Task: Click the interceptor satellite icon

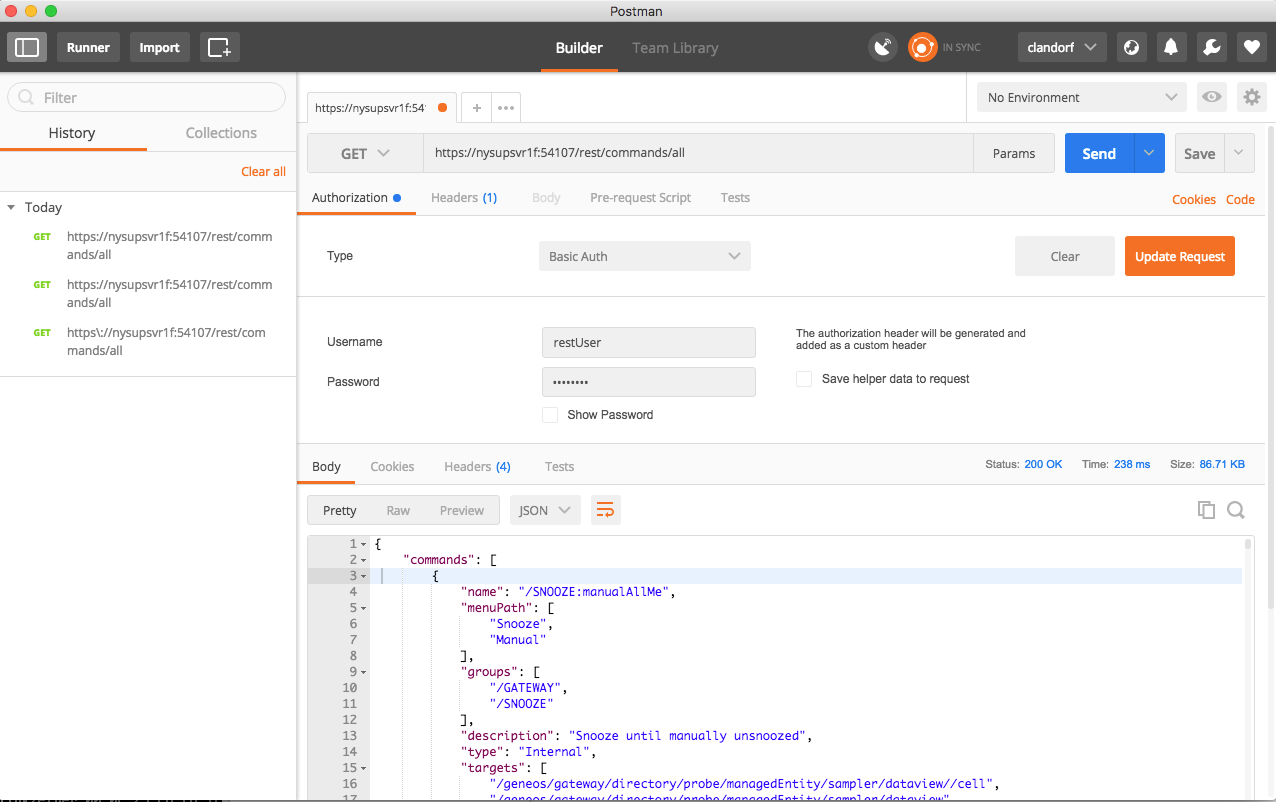Action: coord(882,47)
